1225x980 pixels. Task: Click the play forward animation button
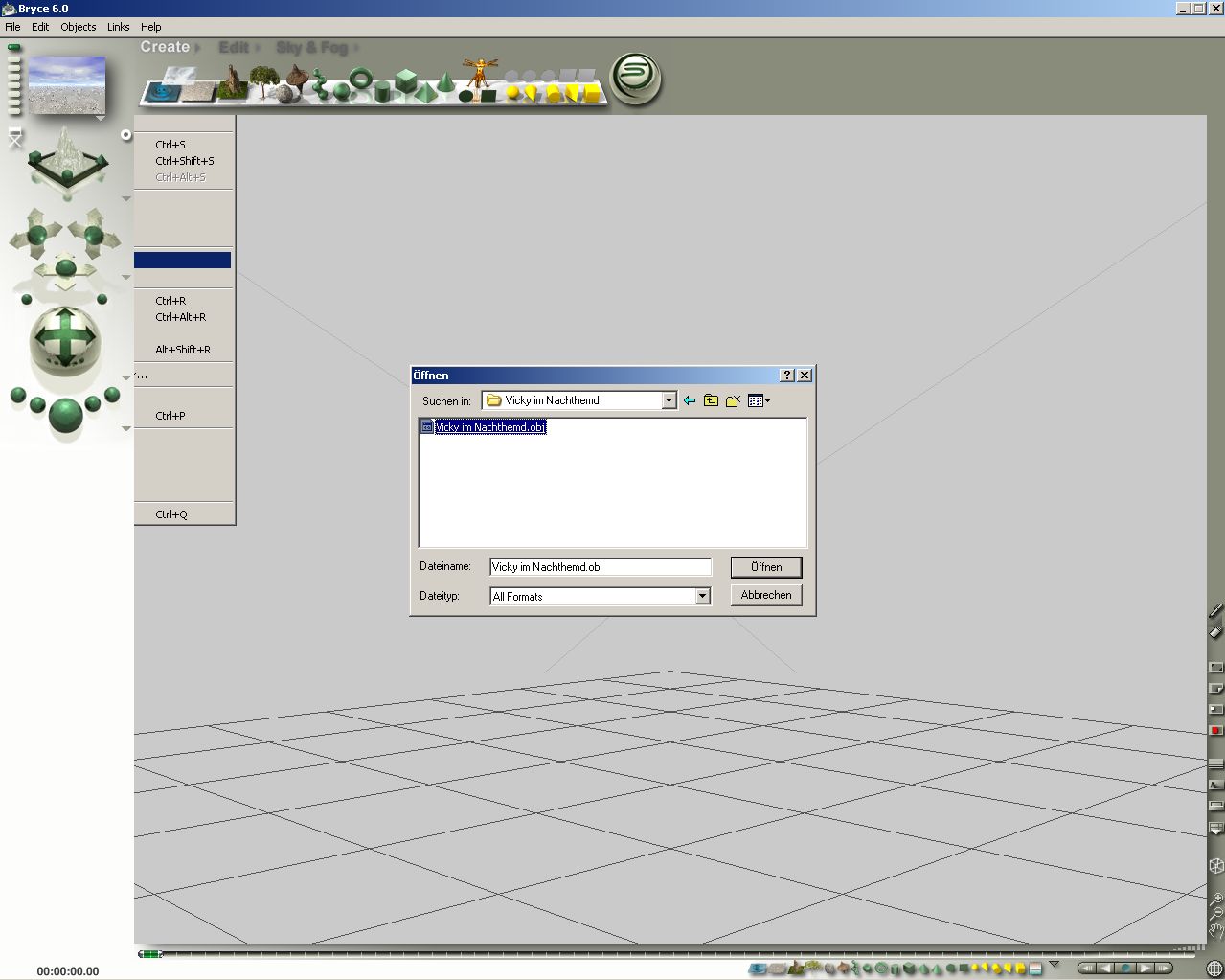click(x=1145, y=969)
